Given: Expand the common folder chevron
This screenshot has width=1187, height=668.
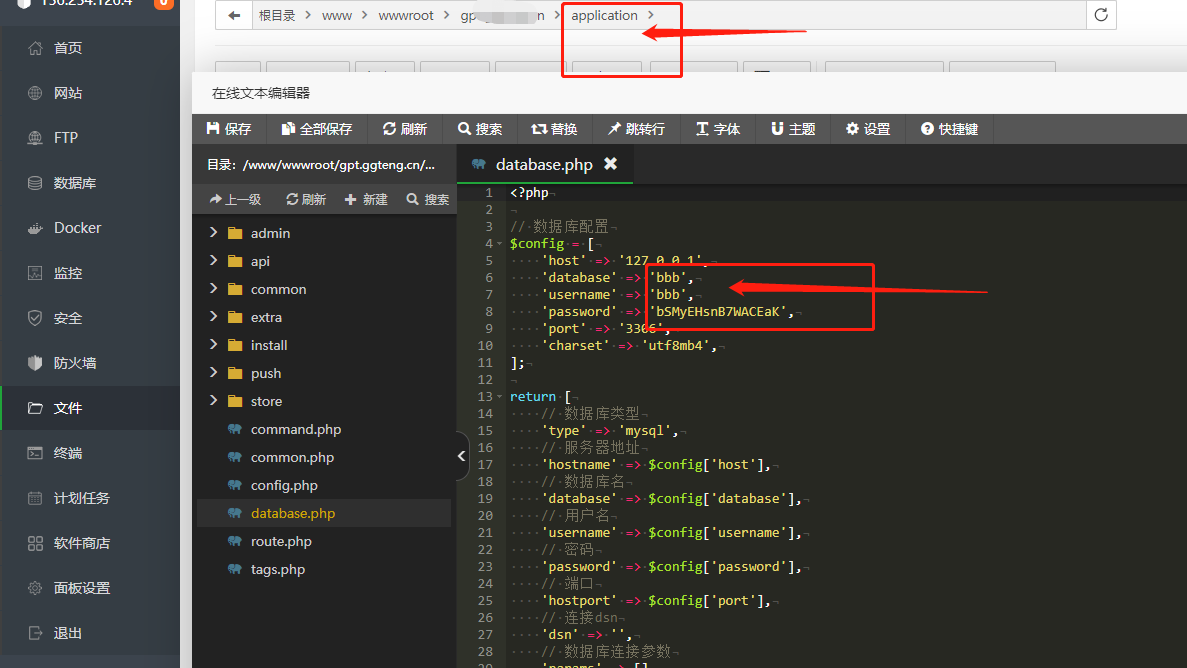Looking at the screenshot, I should tap(213, 289).
